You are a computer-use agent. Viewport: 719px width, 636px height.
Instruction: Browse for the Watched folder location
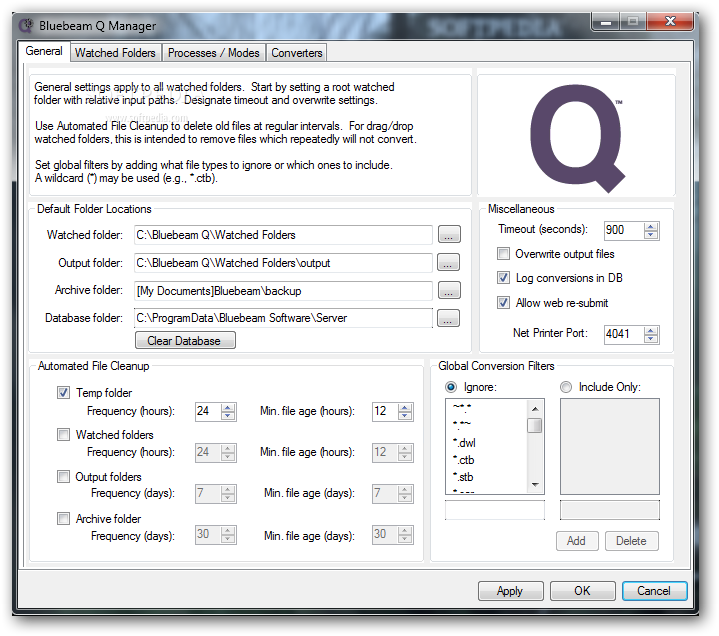[449, 234]
